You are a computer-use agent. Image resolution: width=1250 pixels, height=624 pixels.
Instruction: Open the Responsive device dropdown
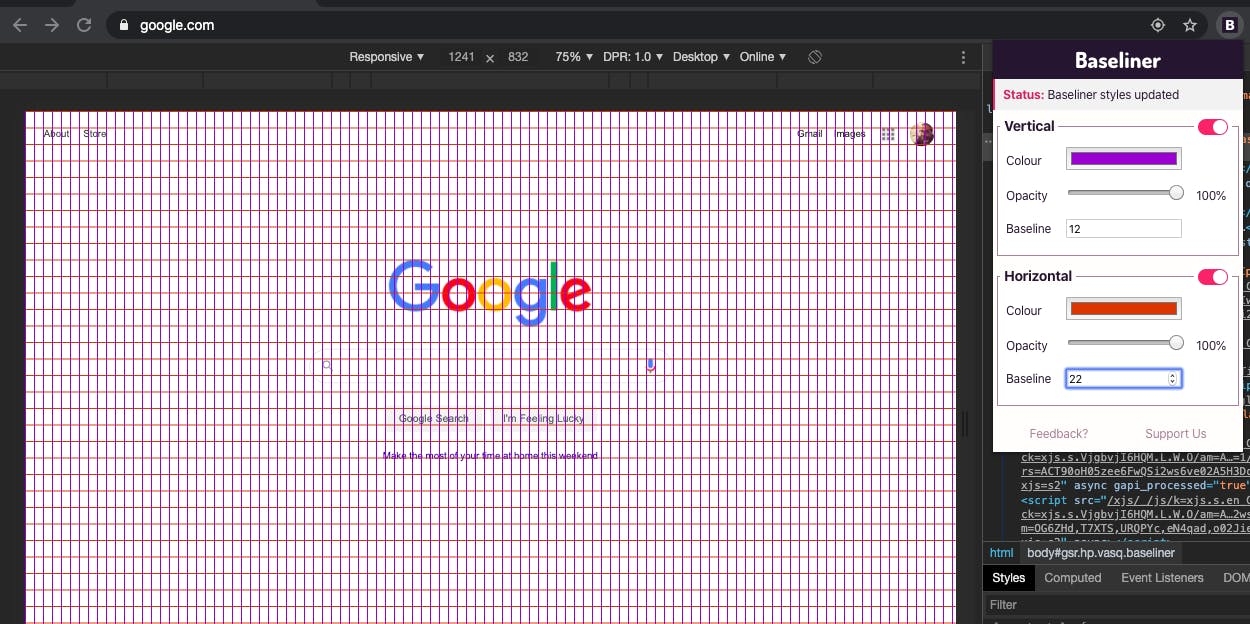(x=387, y=57)
